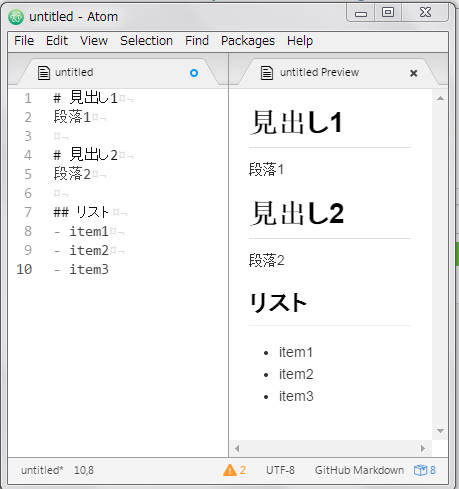Click the file icon on untitled Preview tab
This screenshot has width=459, height=489.
267,73
